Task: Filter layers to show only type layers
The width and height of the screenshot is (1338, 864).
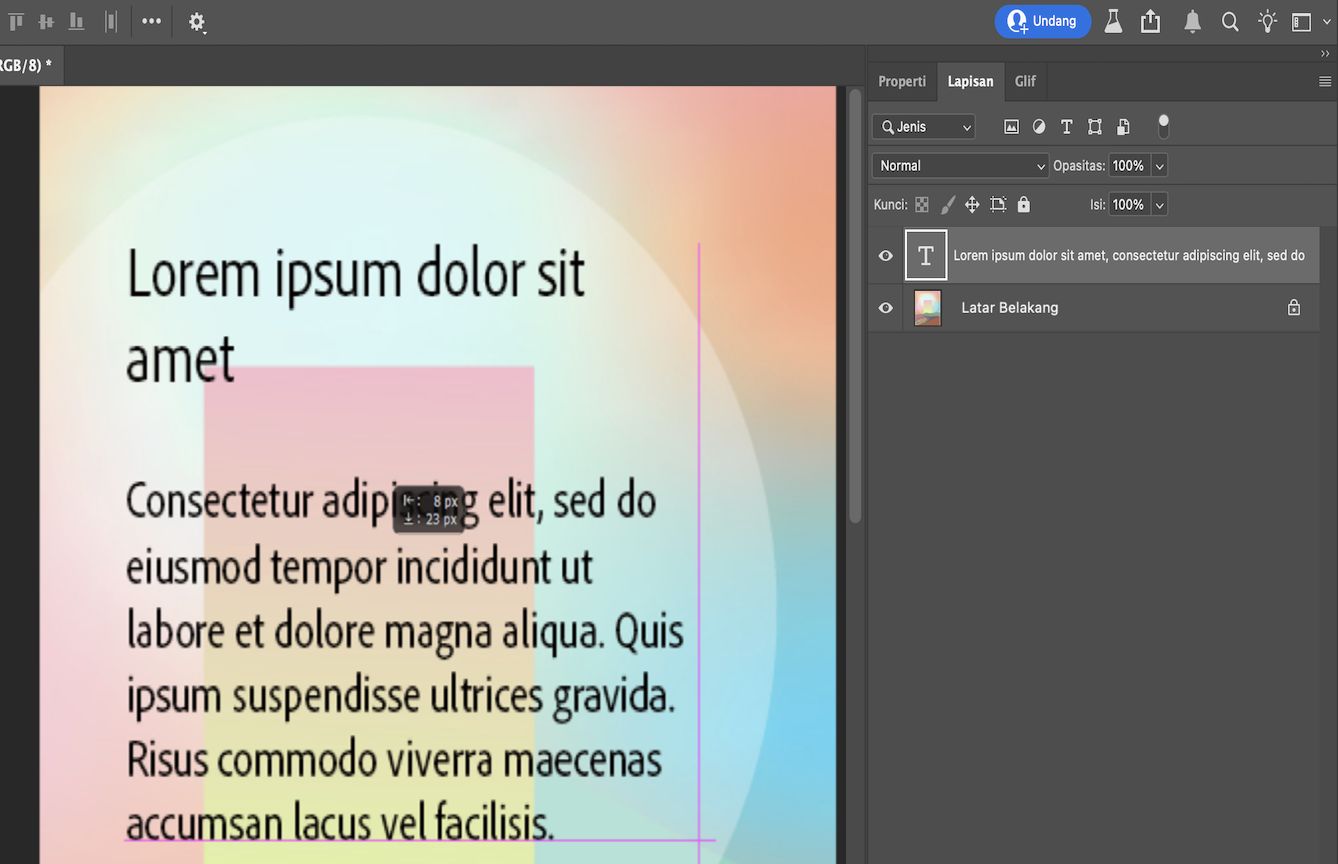Action: pos(1066,126)
